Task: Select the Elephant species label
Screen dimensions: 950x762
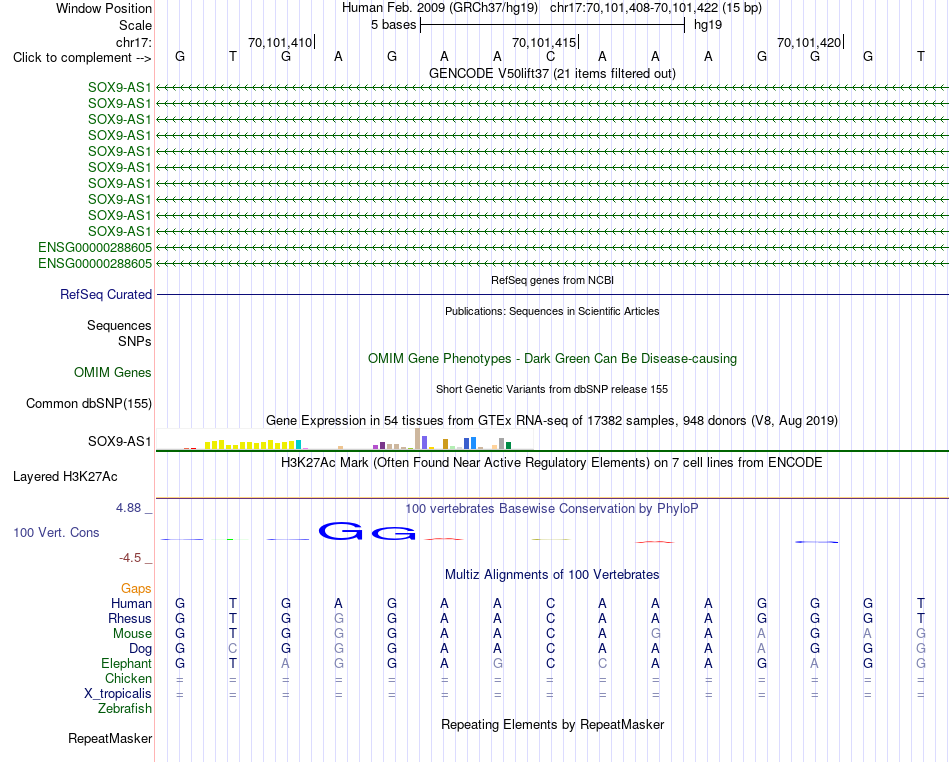Action: pyautogui.click(x=126, y=664)
